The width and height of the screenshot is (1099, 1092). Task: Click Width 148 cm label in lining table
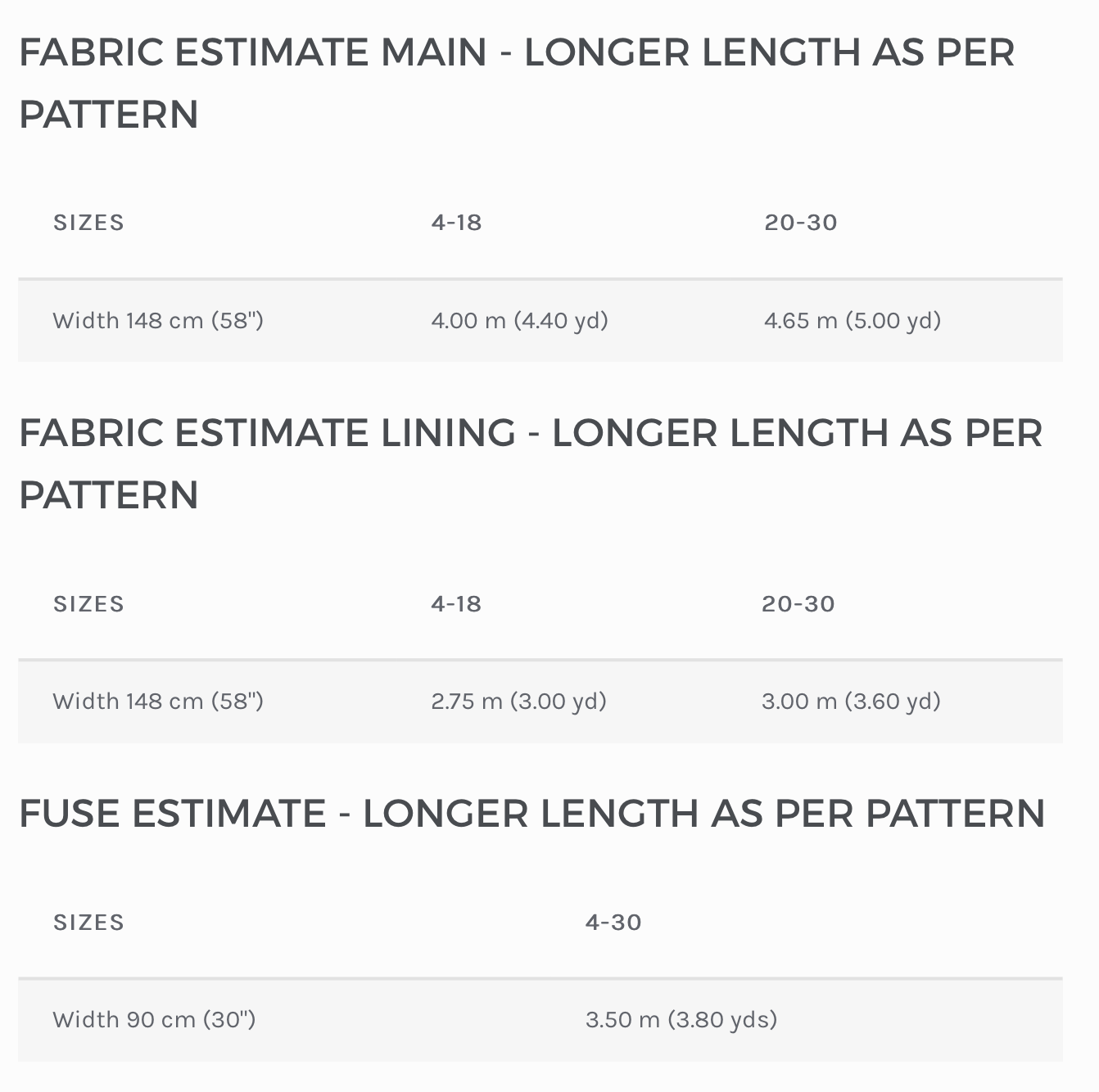(x=158, y=702)
